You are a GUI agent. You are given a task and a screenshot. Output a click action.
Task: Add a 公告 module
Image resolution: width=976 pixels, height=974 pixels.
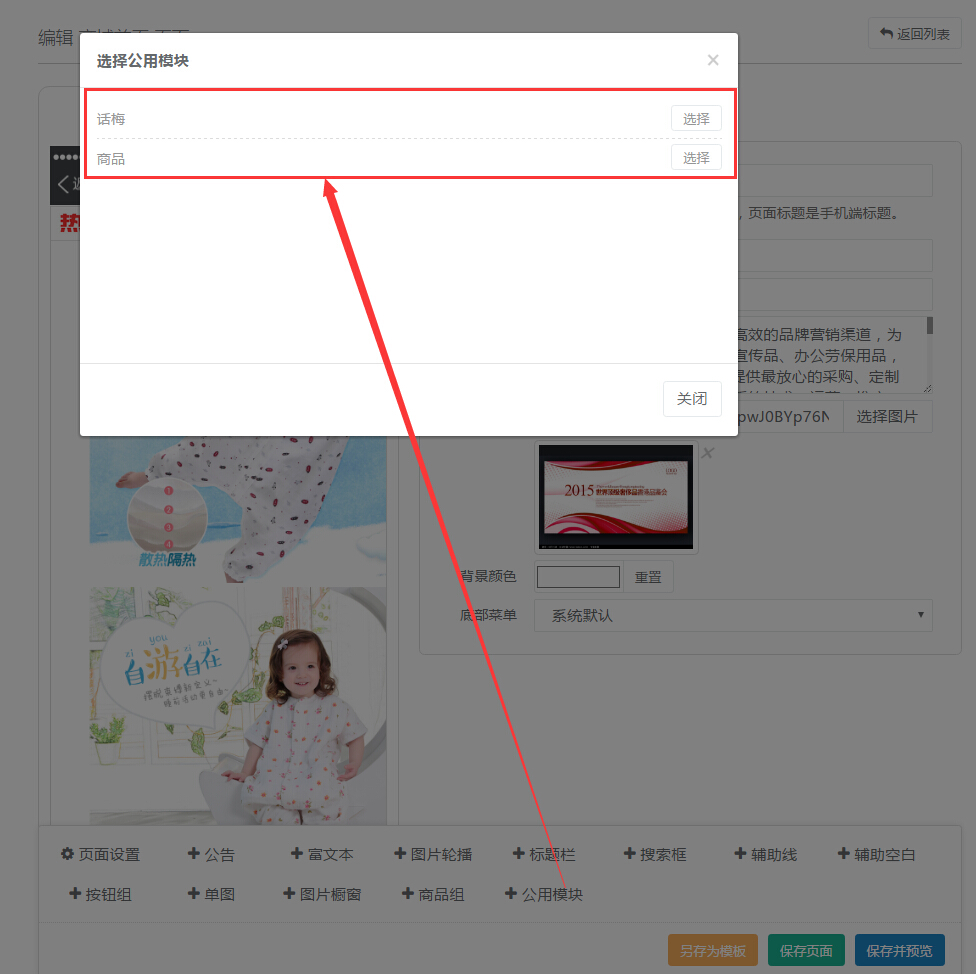tap(211, 854)
